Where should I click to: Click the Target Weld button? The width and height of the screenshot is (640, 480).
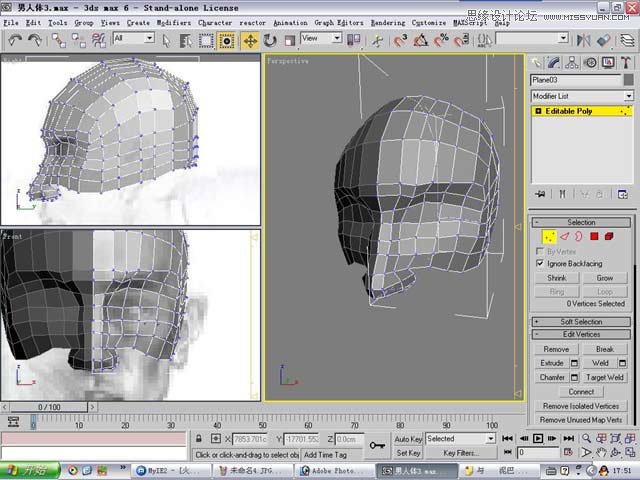(x=605, y=377)
